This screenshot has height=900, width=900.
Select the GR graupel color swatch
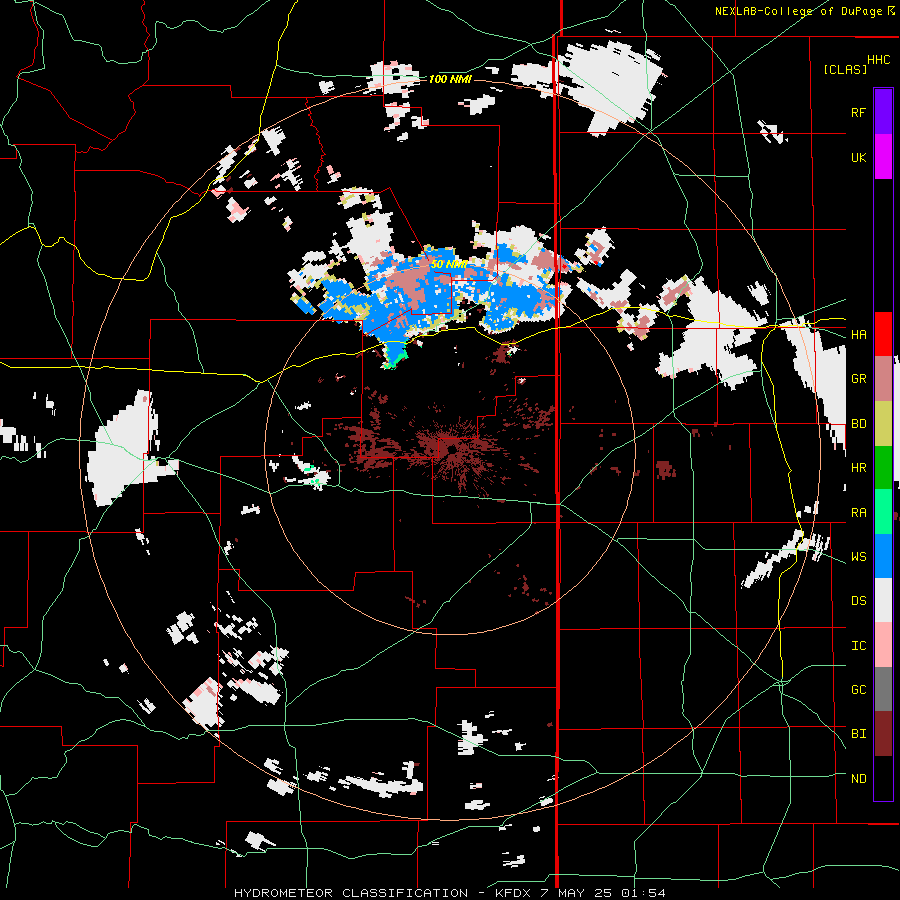pos(883,379)
